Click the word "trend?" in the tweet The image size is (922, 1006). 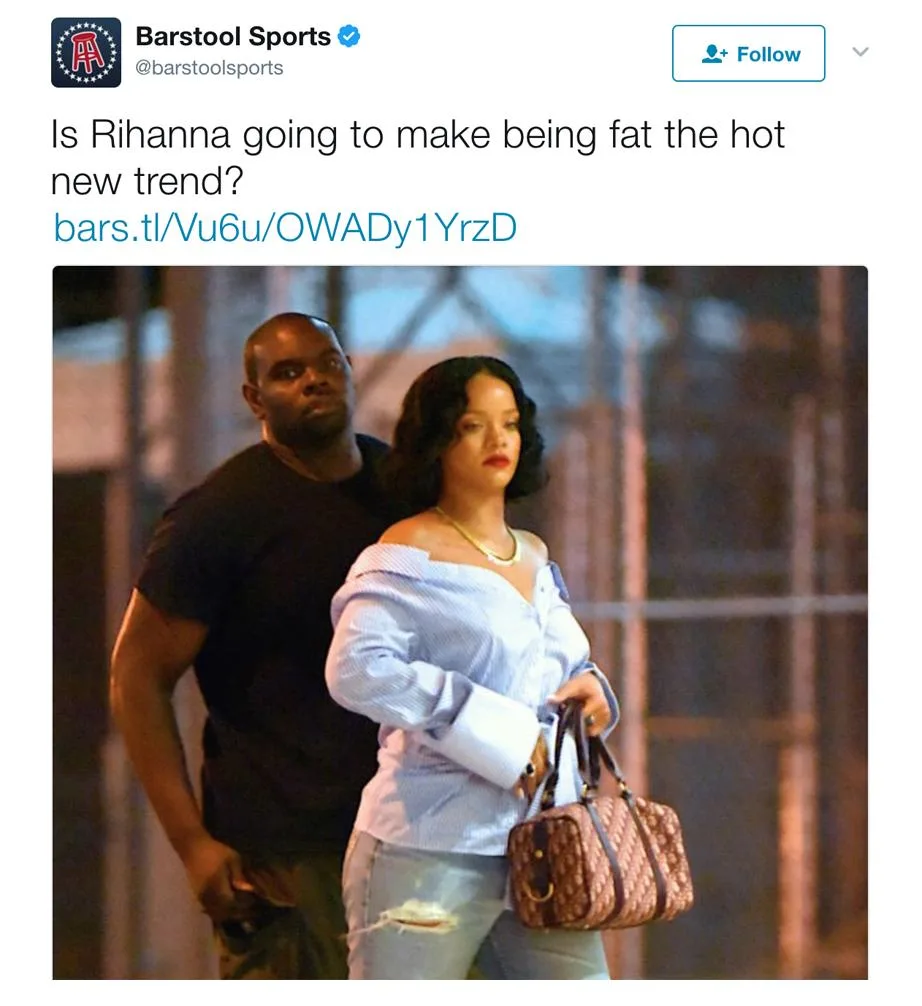(189, 182)
